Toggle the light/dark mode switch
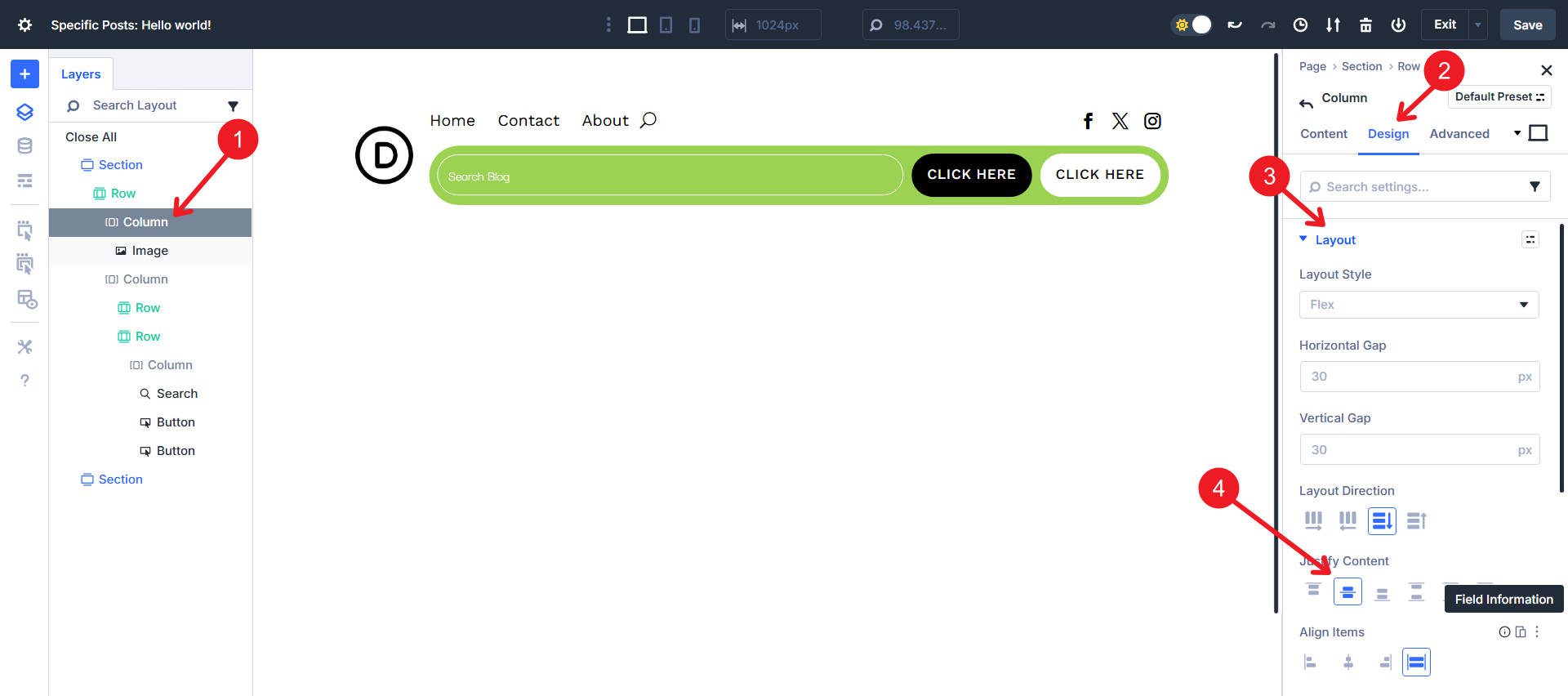1568x696 pixels. [1192, 25]
